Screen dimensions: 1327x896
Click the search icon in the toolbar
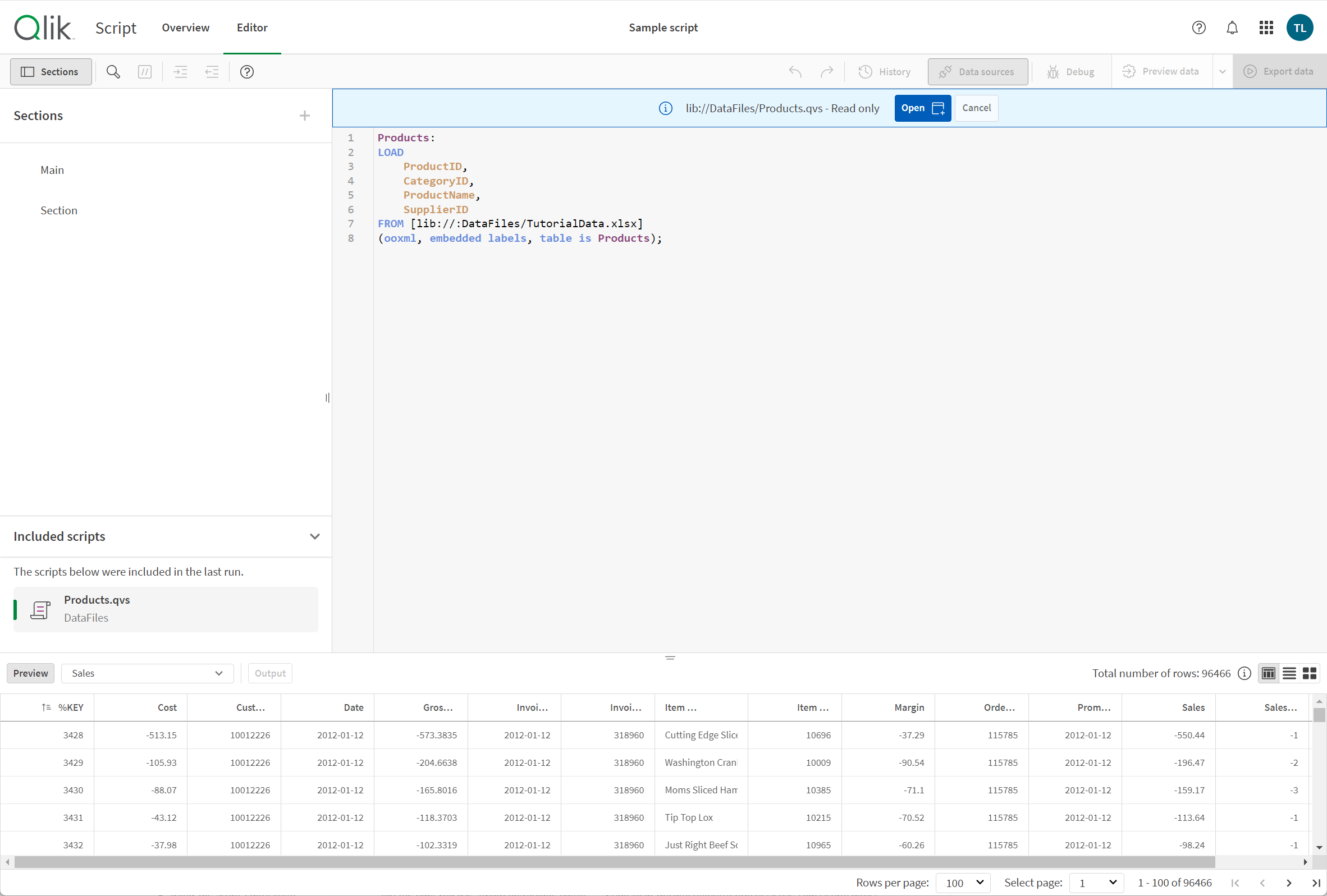tap(112, 71)
